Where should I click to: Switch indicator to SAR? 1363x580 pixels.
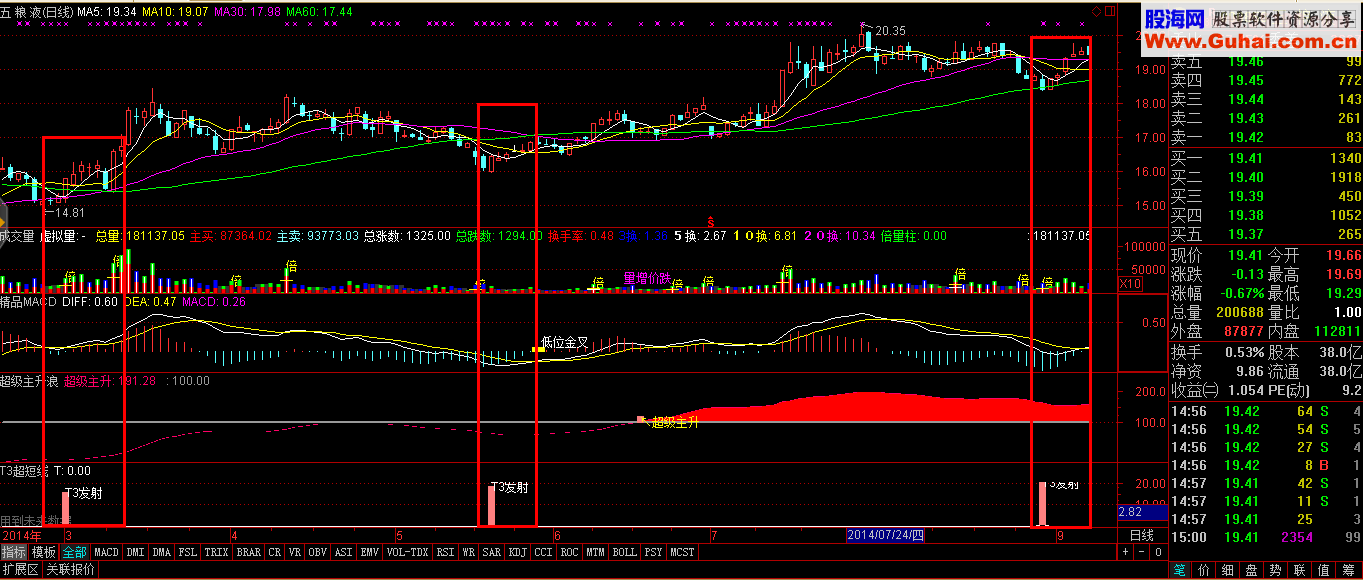pyautogui.click(x=492, y=551)
